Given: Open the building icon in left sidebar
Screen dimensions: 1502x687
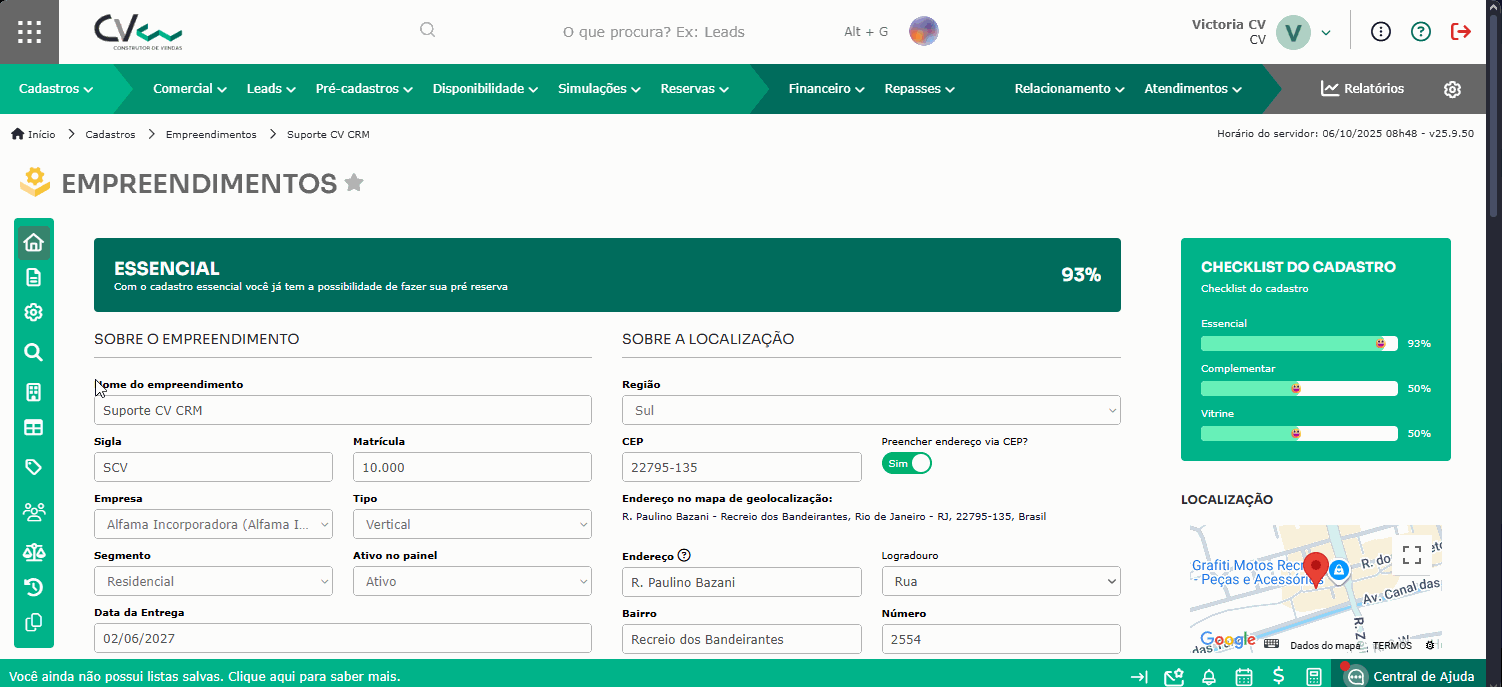Looking at the screenshot, I should (33, 392).
